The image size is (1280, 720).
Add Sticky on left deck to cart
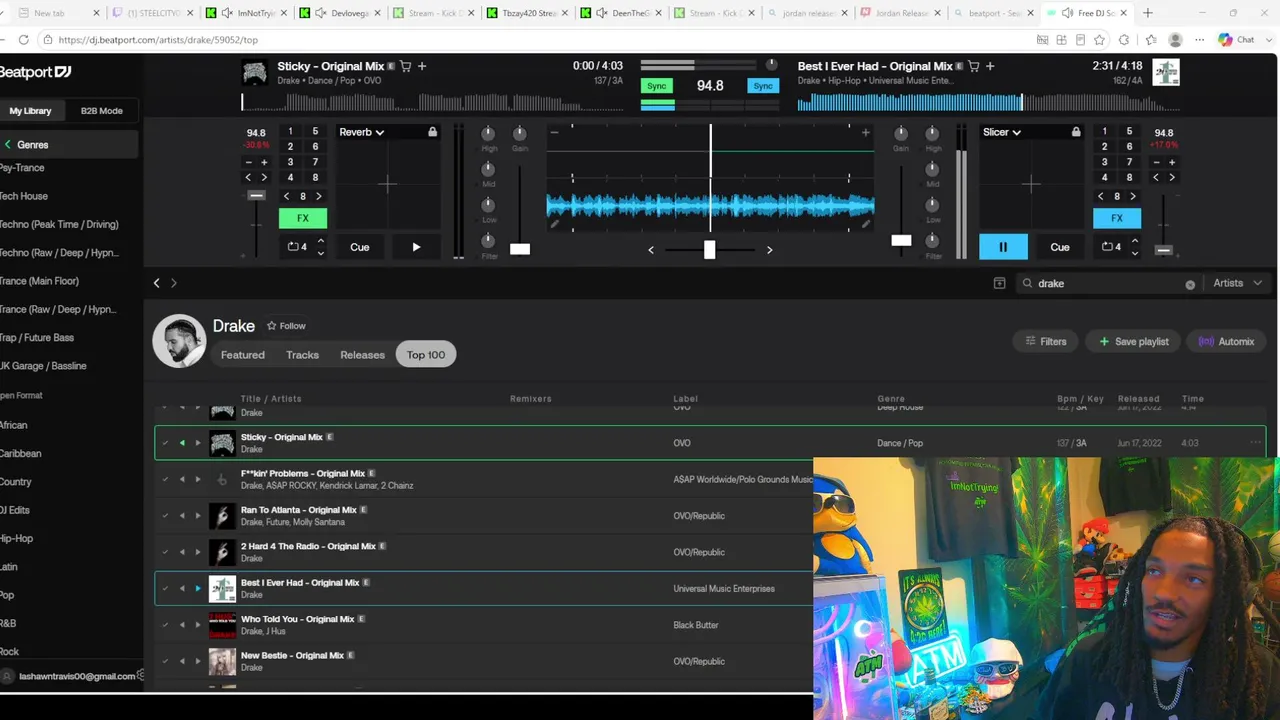[406, 66]
